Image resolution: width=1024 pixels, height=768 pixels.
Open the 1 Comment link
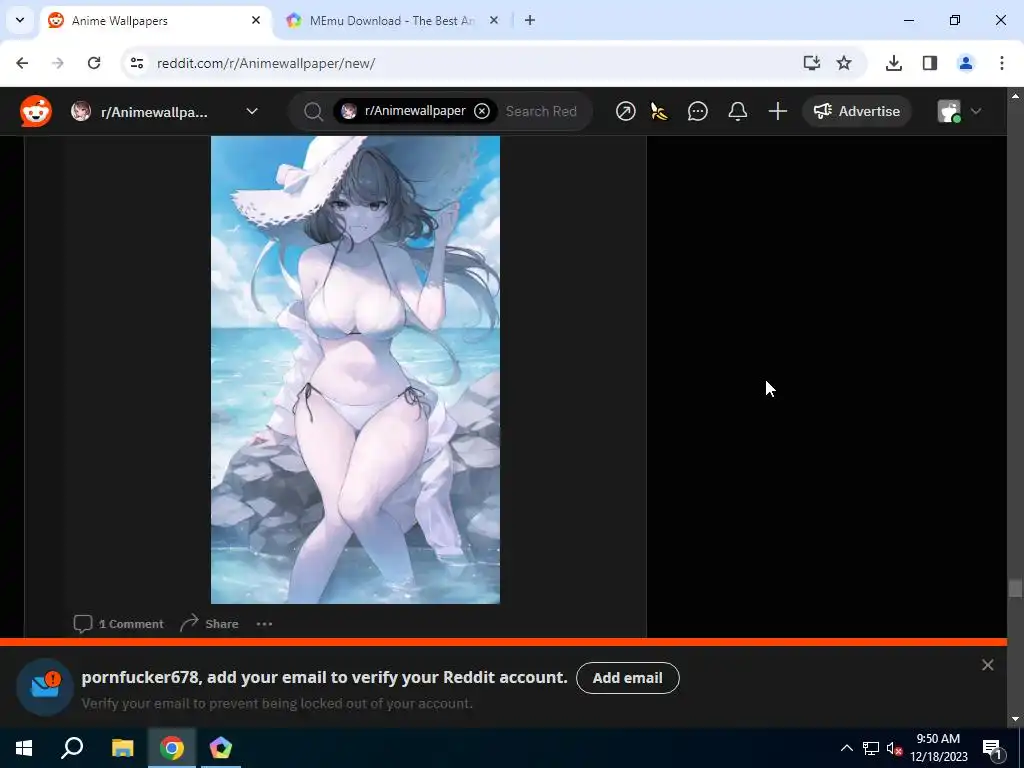(119, 624)
